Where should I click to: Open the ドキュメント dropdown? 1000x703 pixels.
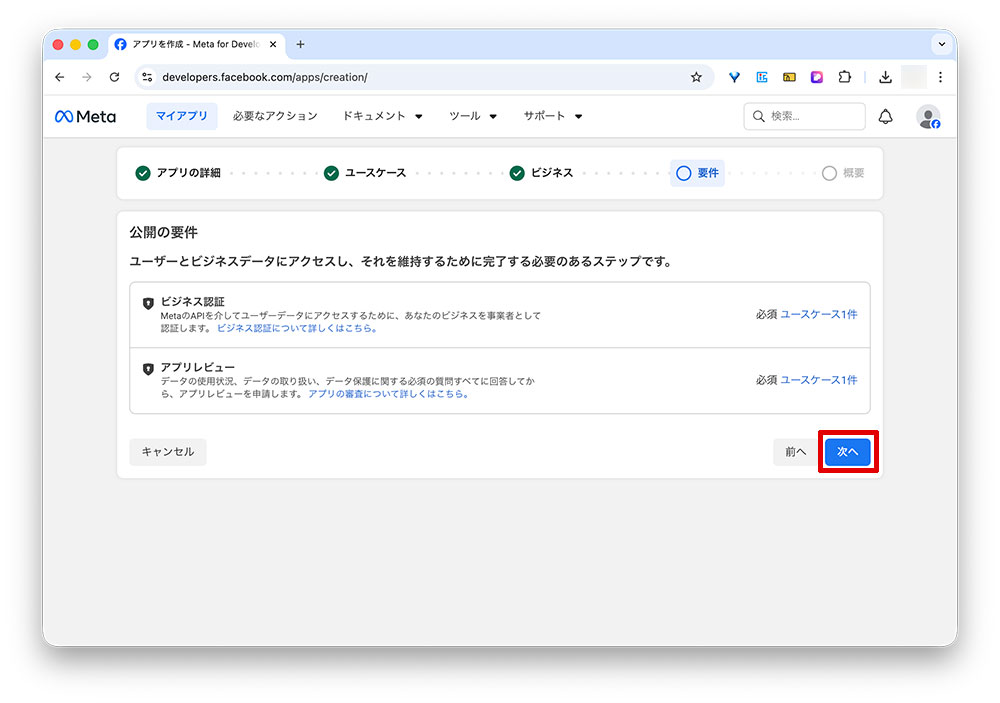click(x=381, y=116)
